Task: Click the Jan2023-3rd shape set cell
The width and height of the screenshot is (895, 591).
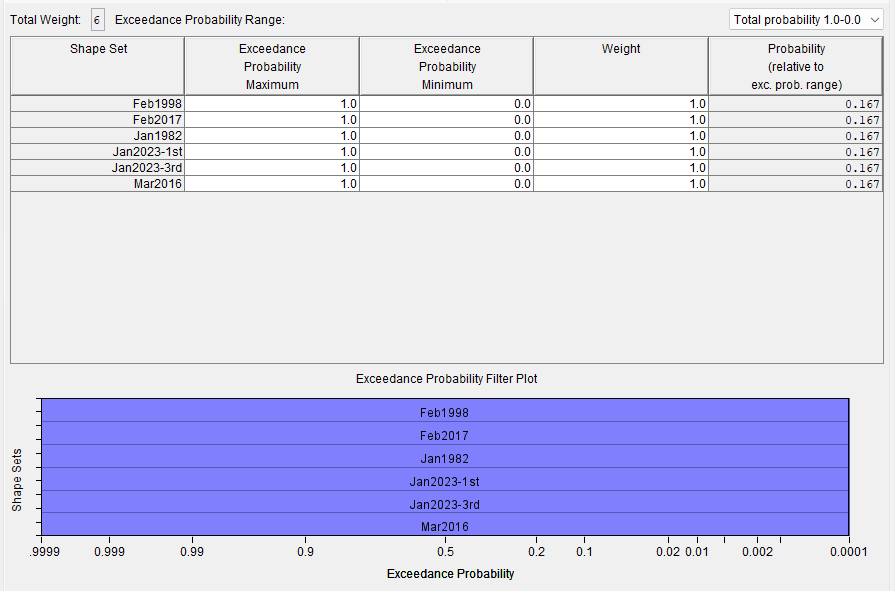Action: point(98,168)
